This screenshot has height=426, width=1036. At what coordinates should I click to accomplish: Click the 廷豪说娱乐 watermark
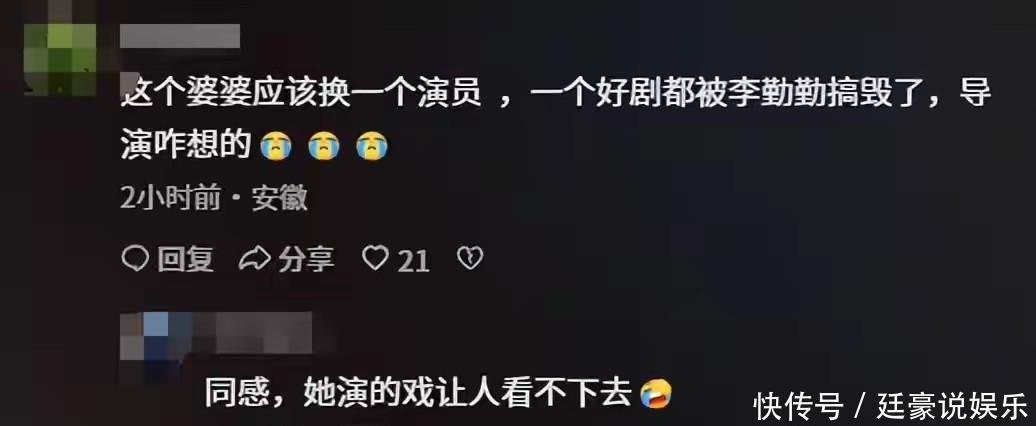coord(953,405)
